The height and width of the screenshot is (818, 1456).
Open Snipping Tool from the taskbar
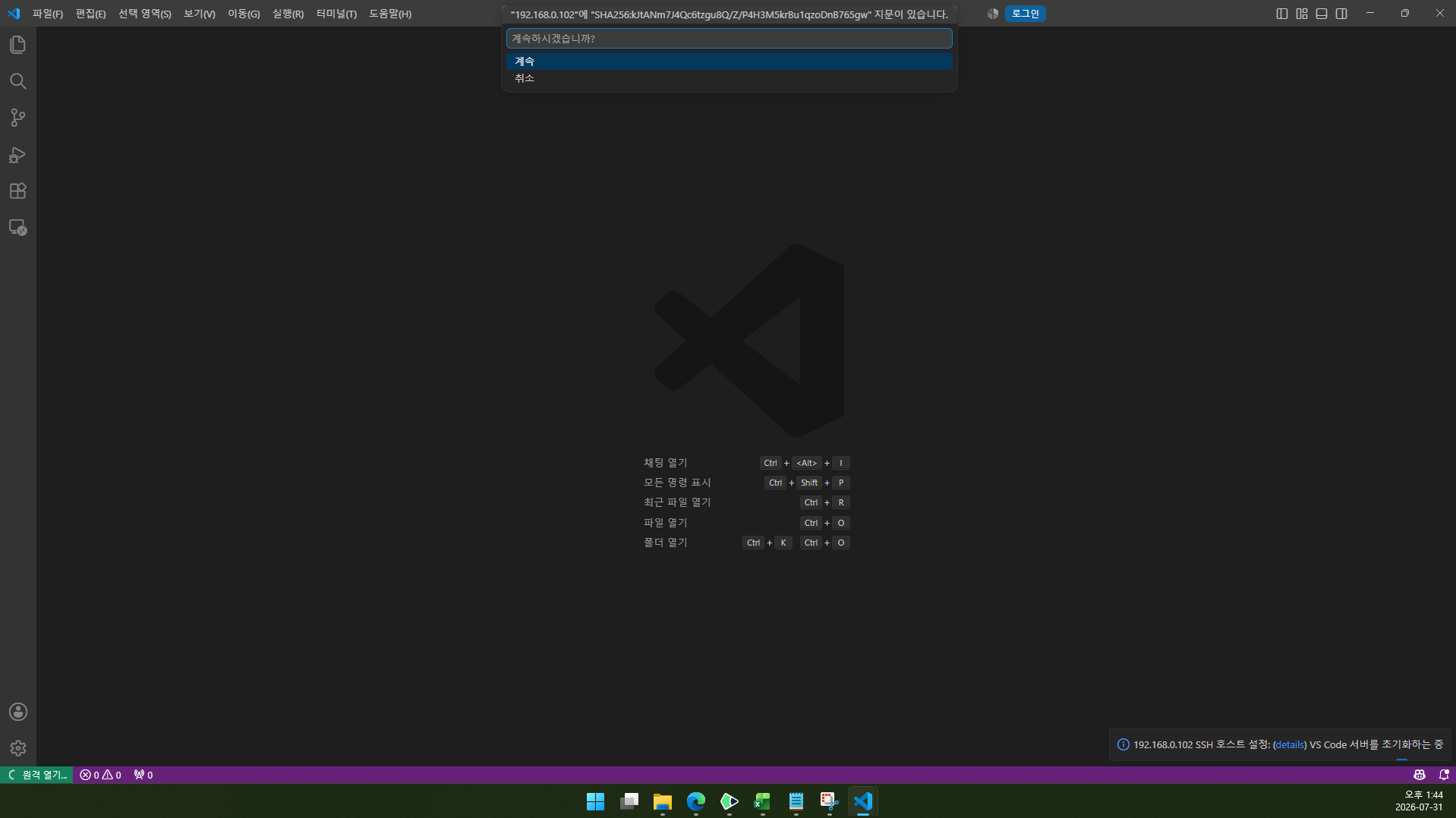tap(830, 801)
